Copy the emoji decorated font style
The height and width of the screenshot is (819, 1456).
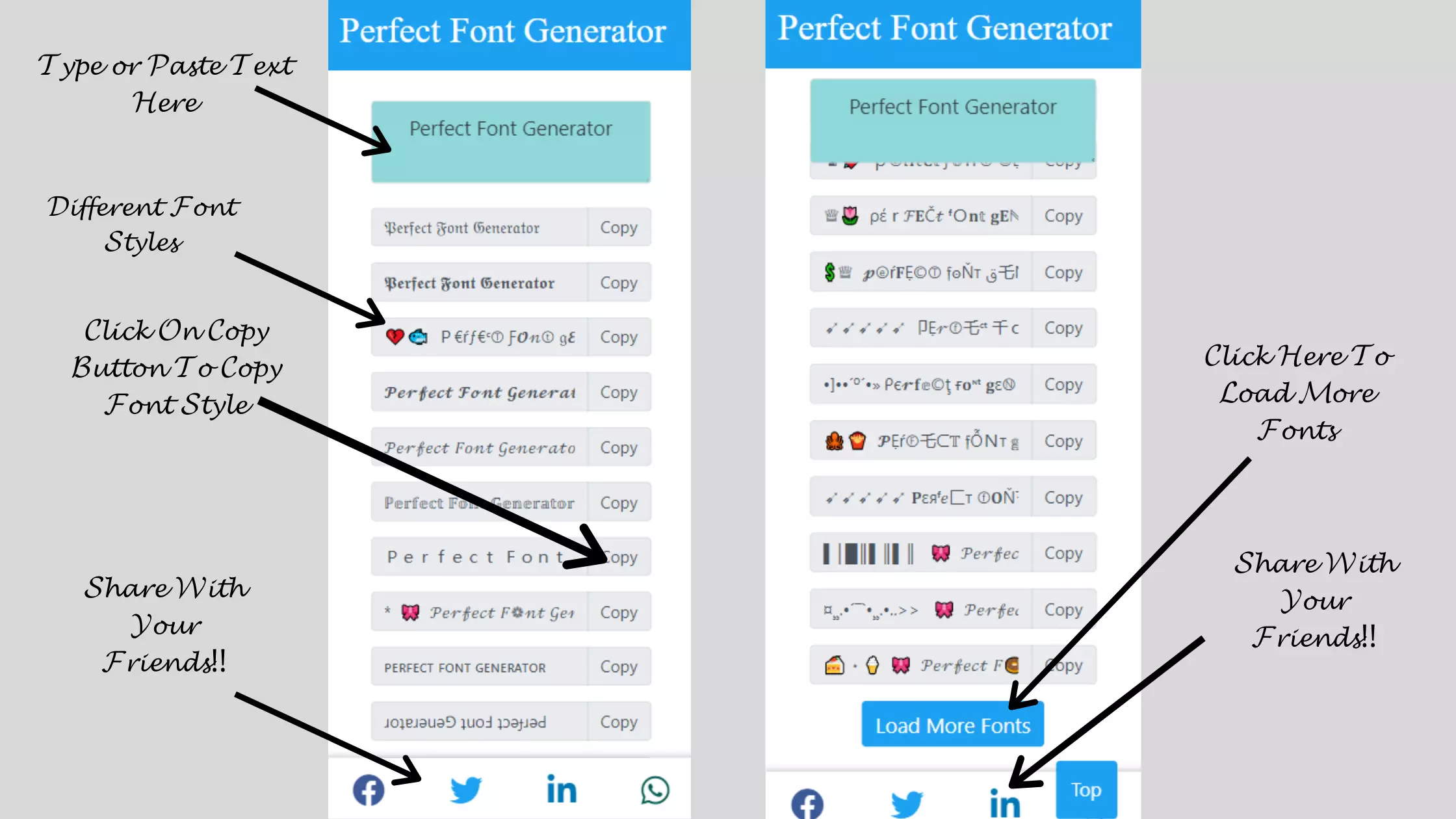(x=618, y=337)
